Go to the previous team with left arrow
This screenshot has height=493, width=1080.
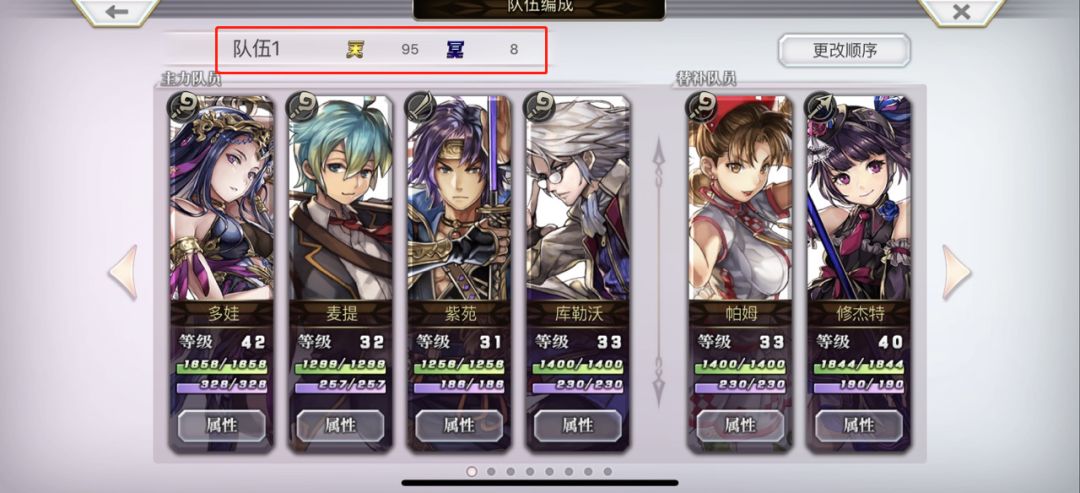tap(123, 273)
